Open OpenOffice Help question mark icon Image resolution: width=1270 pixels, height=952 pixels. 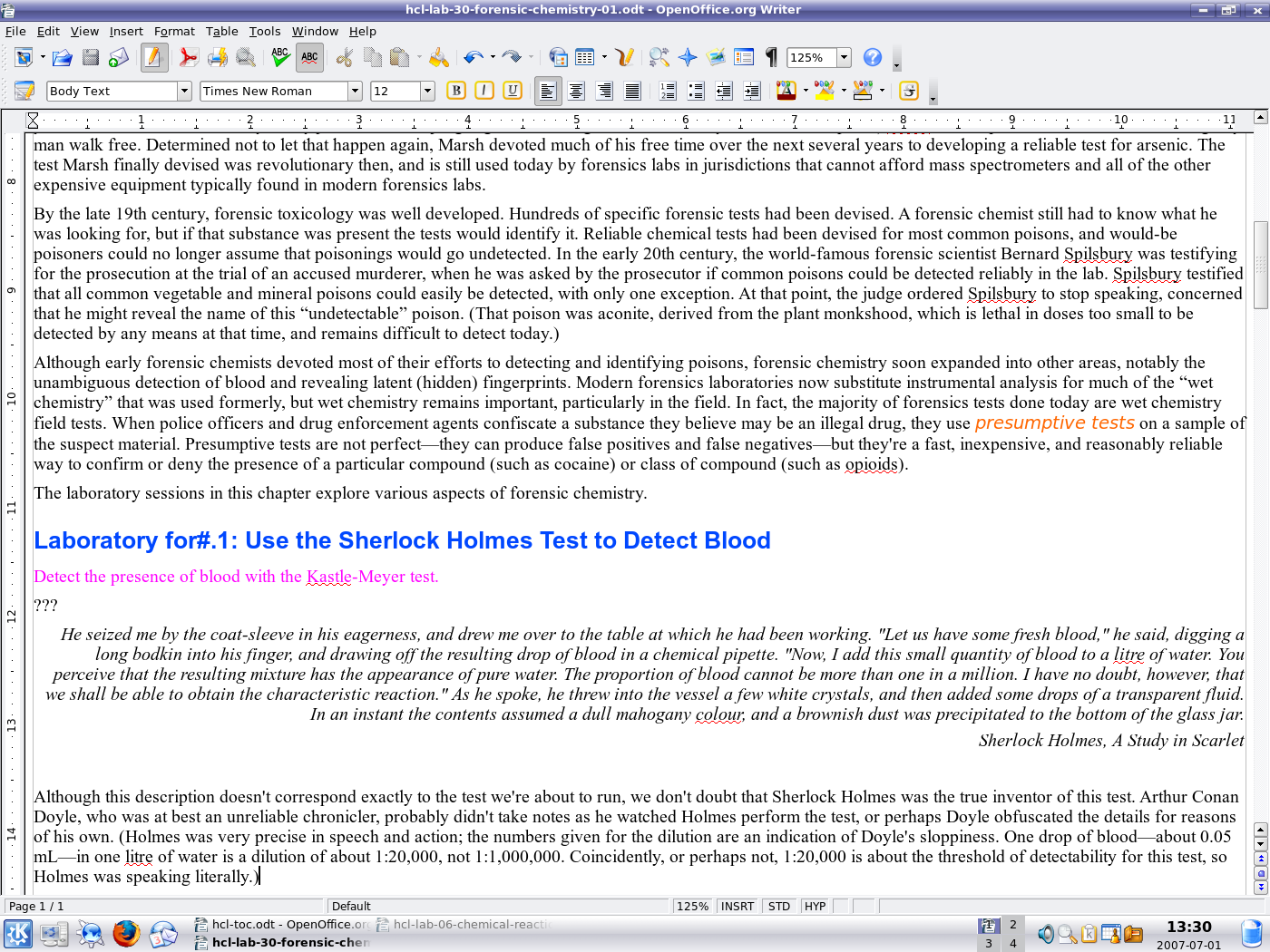tap(872, 58)
